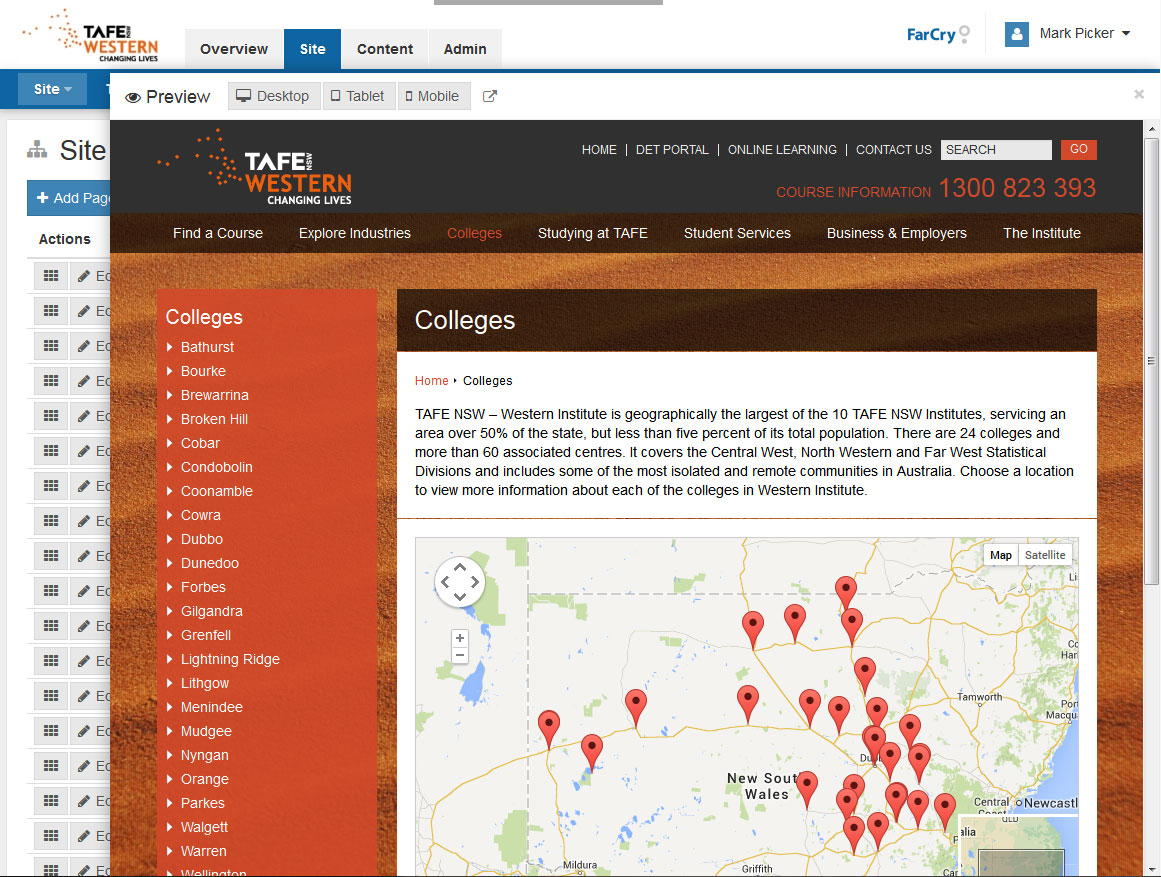
Task: Expand Dubbo arrow in sidebar
Action: pos(170,539)
